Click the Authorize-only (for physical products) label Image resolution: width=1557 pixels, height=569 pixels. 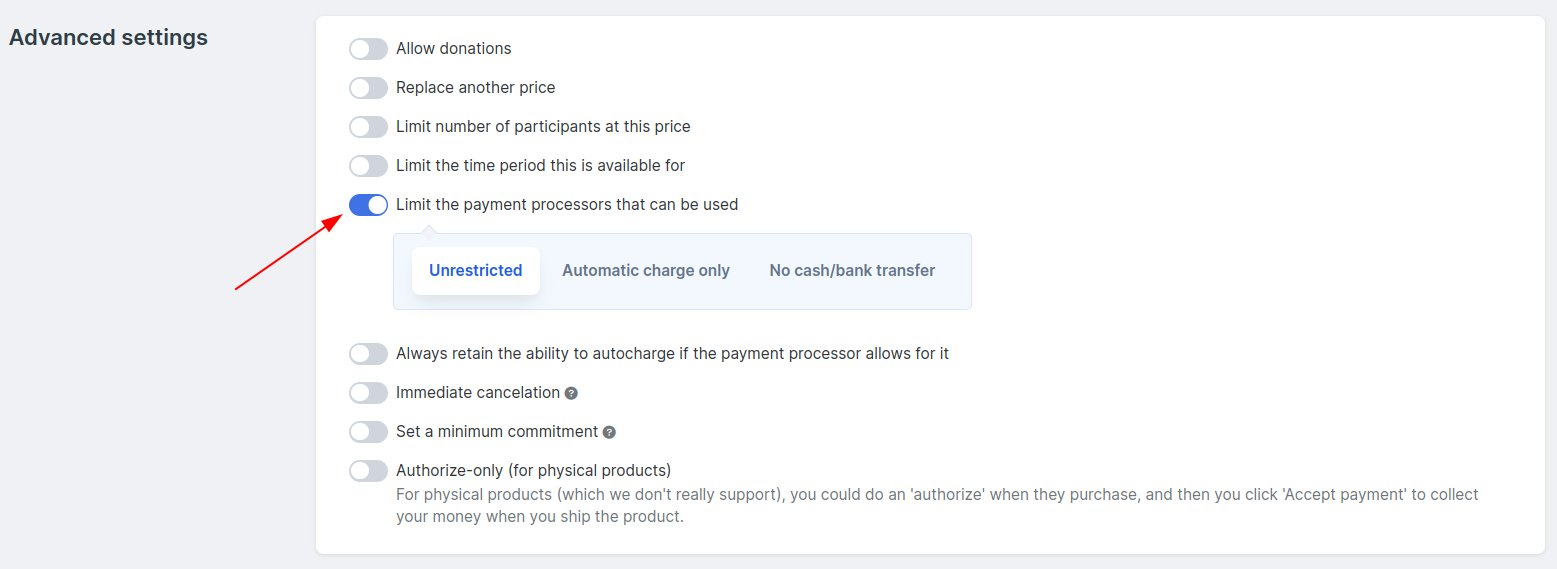[x=533, y=471]
